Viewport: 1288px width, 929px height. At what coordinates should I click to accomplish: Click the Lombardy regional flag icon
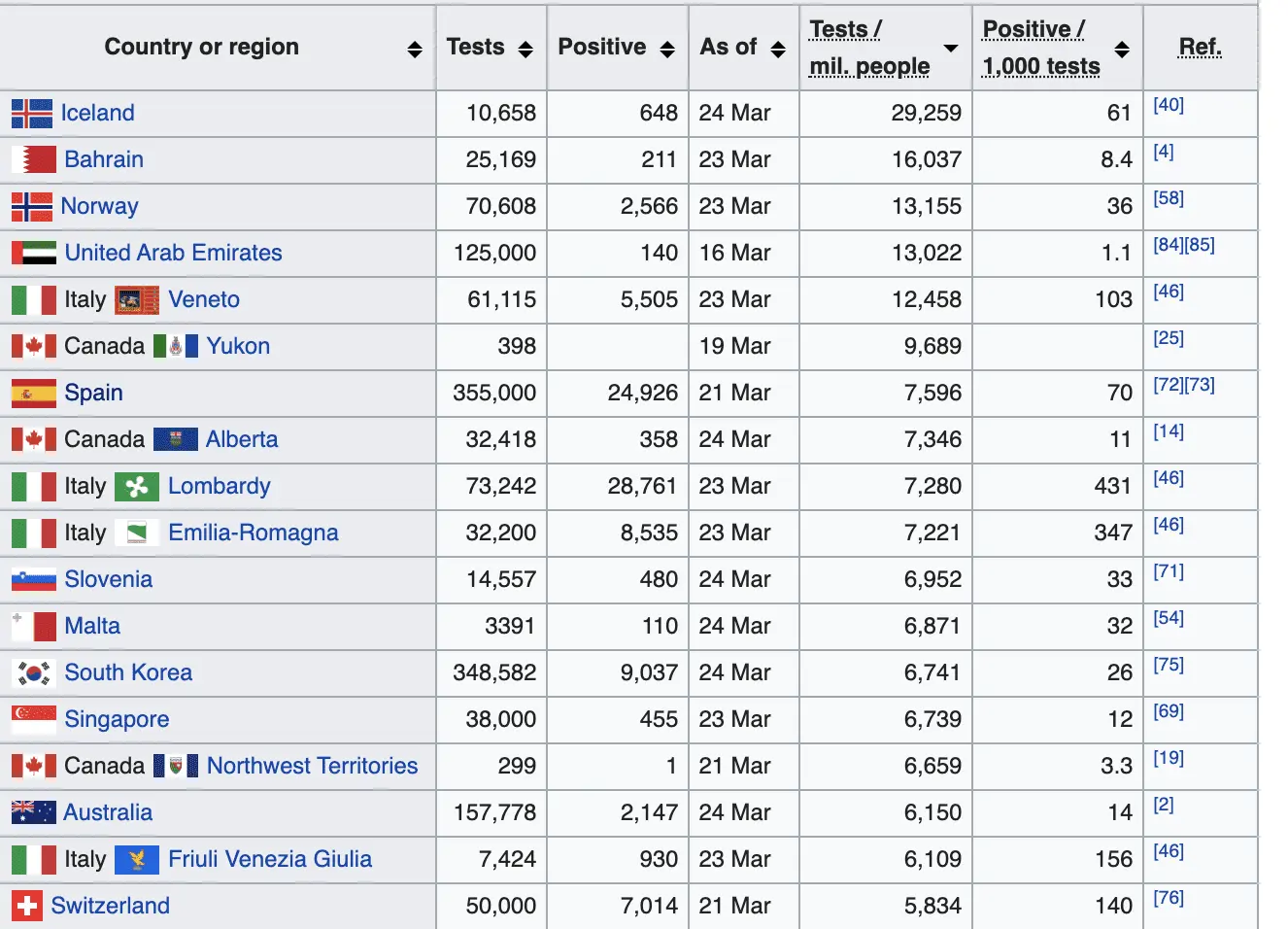137,487
